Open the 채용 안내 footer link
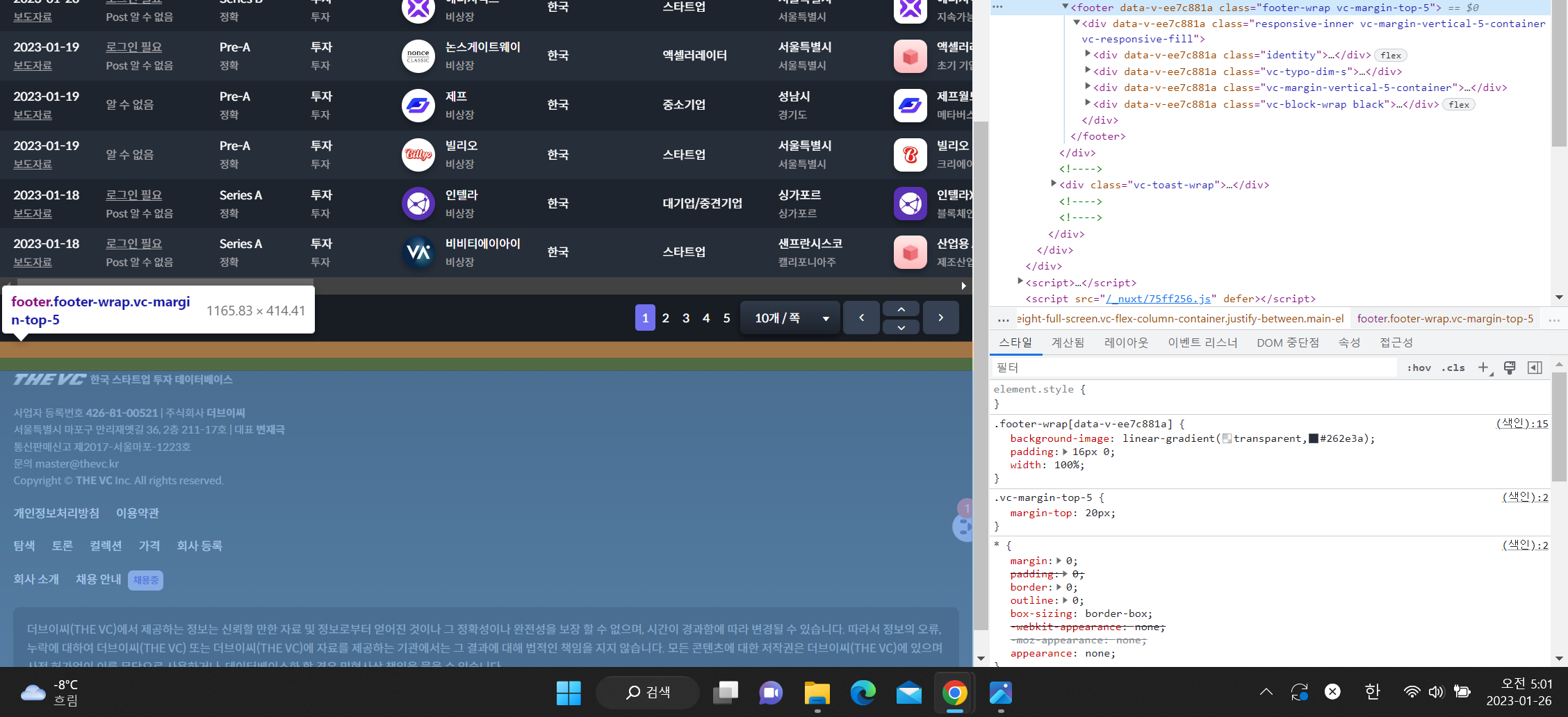The height and width of the screenshot is (717, 1568). tap(98, 579)
